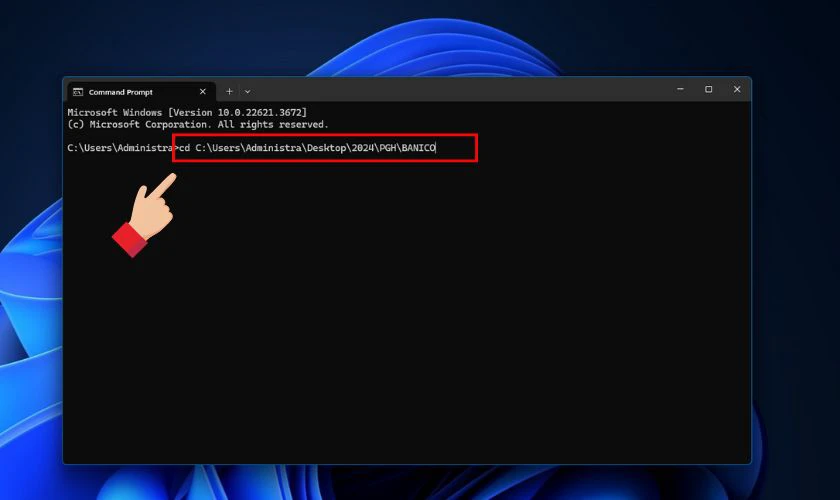Click the typed cd BANICO path command
Viewport: 840px width, 500px height.
click(308, 148)
